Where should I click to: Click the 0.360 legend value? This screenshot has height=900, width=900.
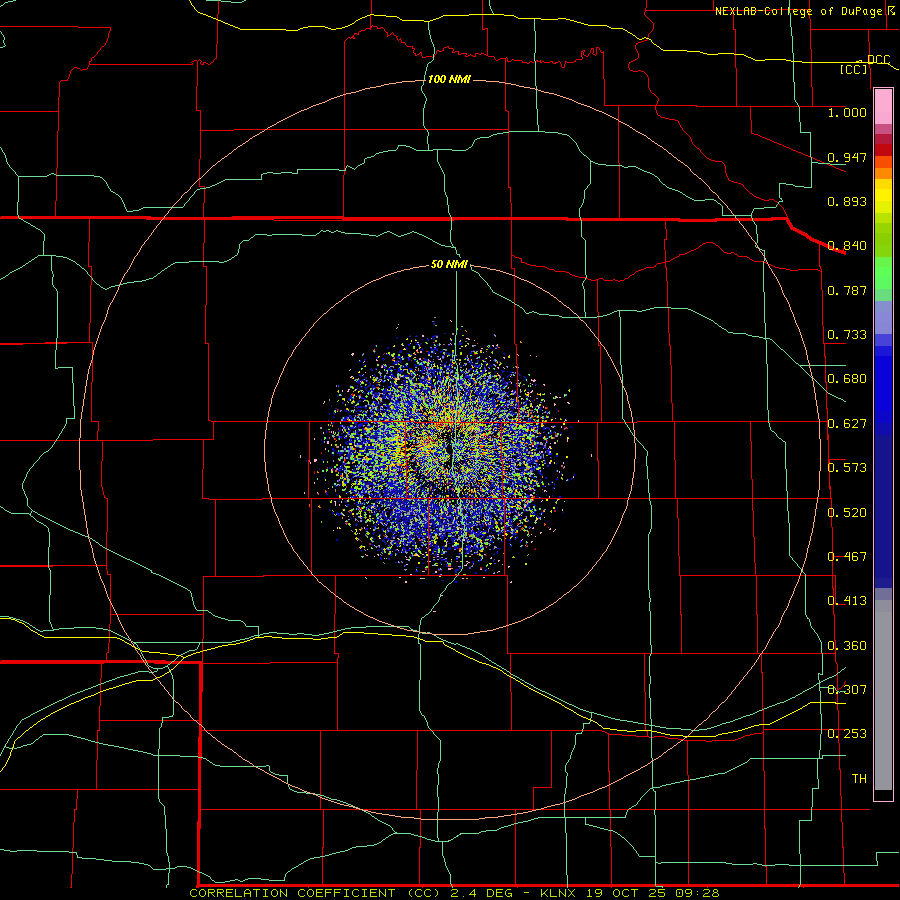click(x=847, y=646)
